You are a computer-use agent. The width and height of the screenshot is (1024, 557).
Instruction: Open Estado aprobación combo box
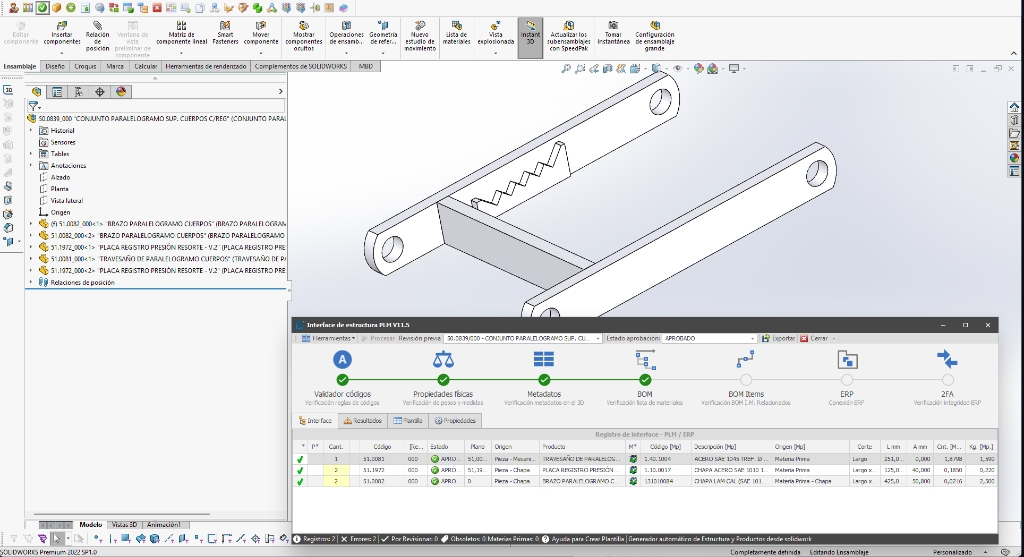click(x=709, y=338)
